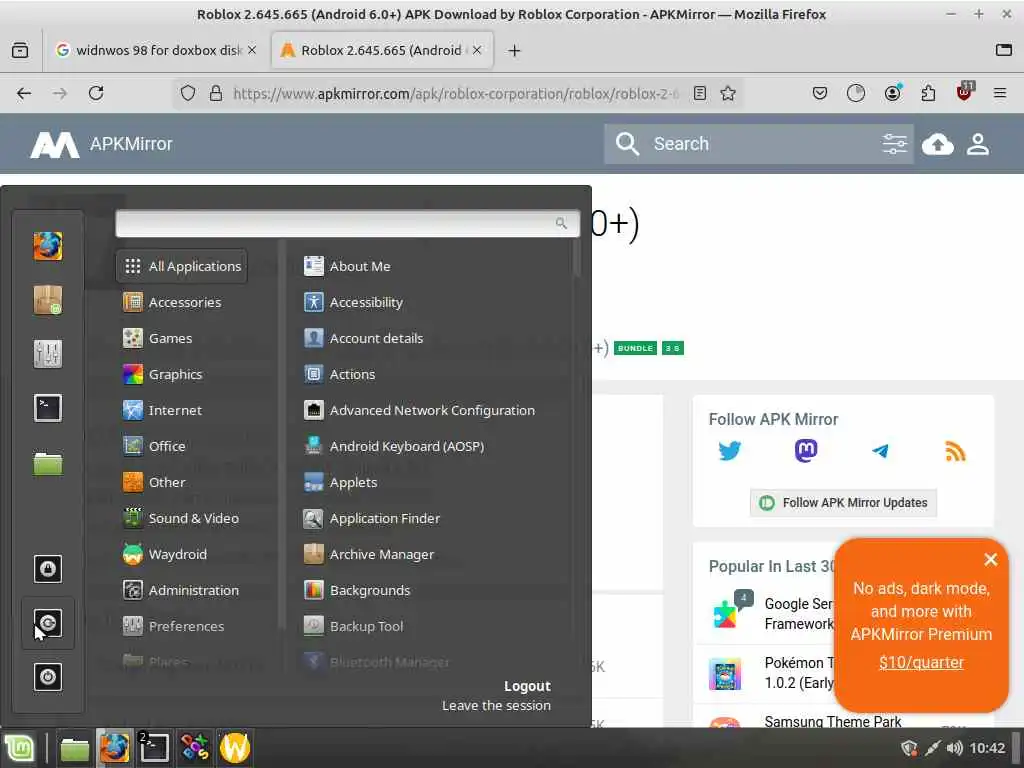
Task: Click the application menu search field
Action: (x=347, y=223)
